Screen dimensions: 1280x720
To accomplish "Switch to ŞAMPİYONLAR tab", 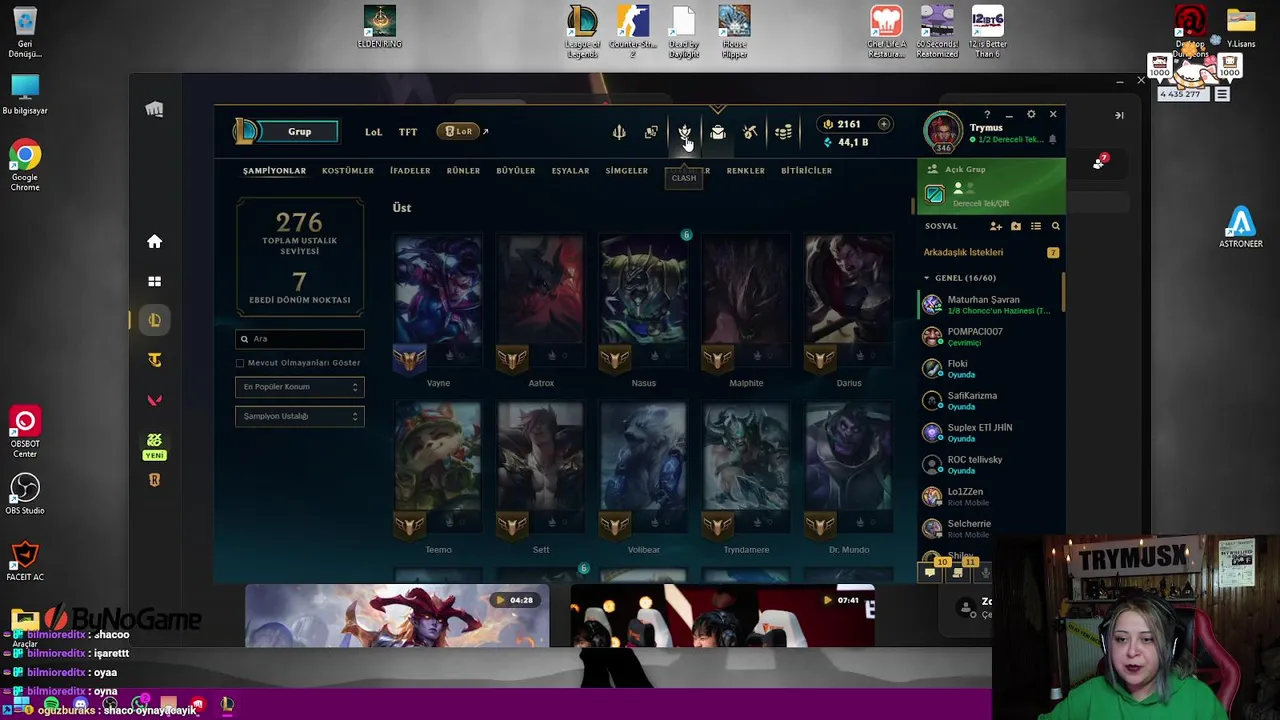I will (274, 171).
